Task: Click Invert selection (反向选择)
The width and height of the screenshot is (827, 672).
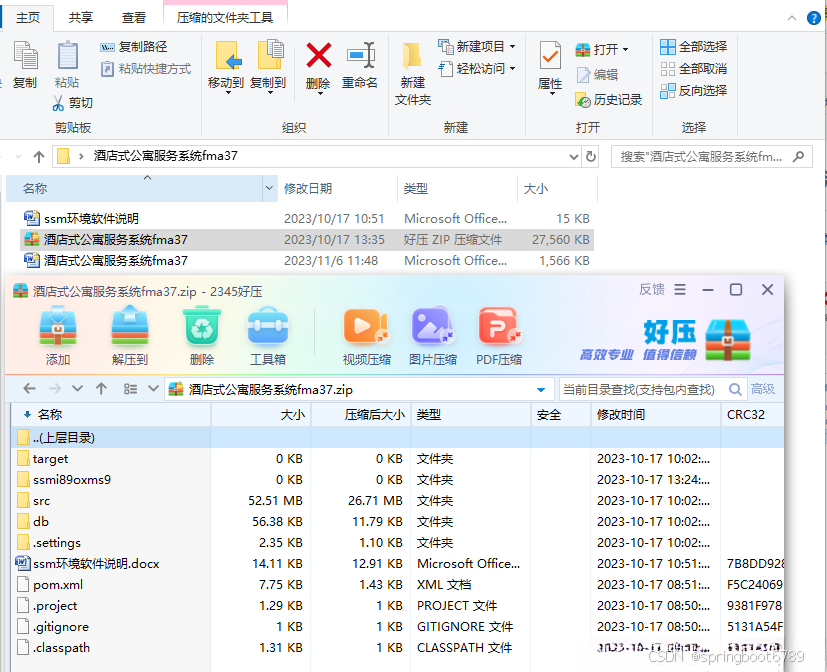Action: point(694,91)
